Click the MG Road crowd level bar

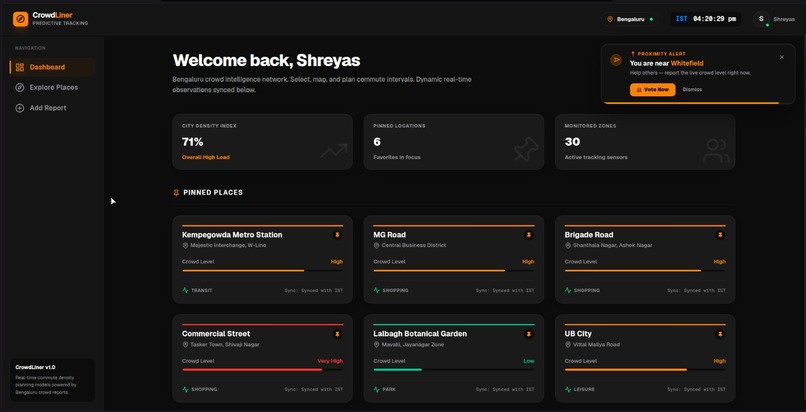[x=453, y=271]
